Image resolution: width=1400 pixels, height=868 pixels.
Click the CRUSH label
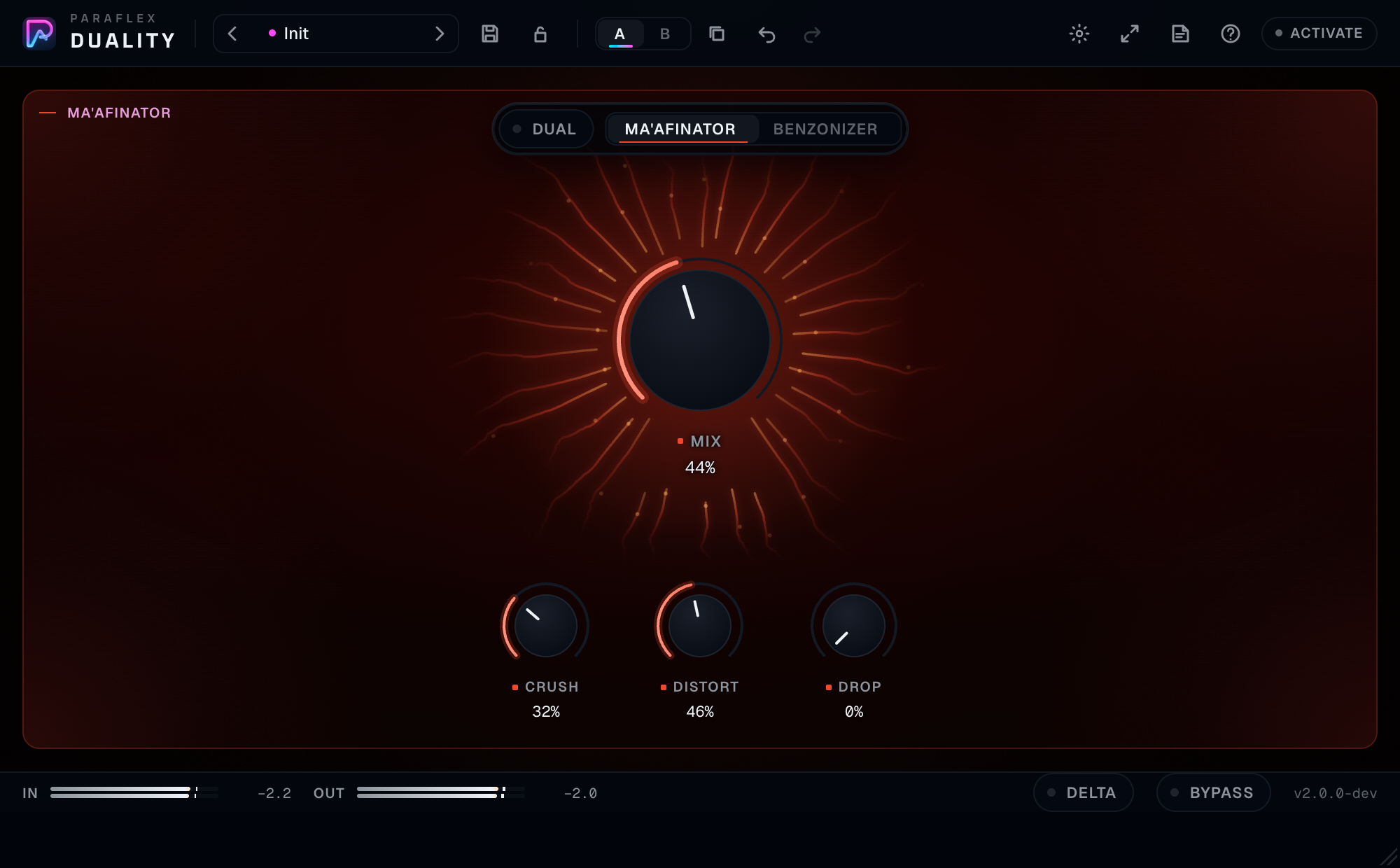tap(552, 687)
